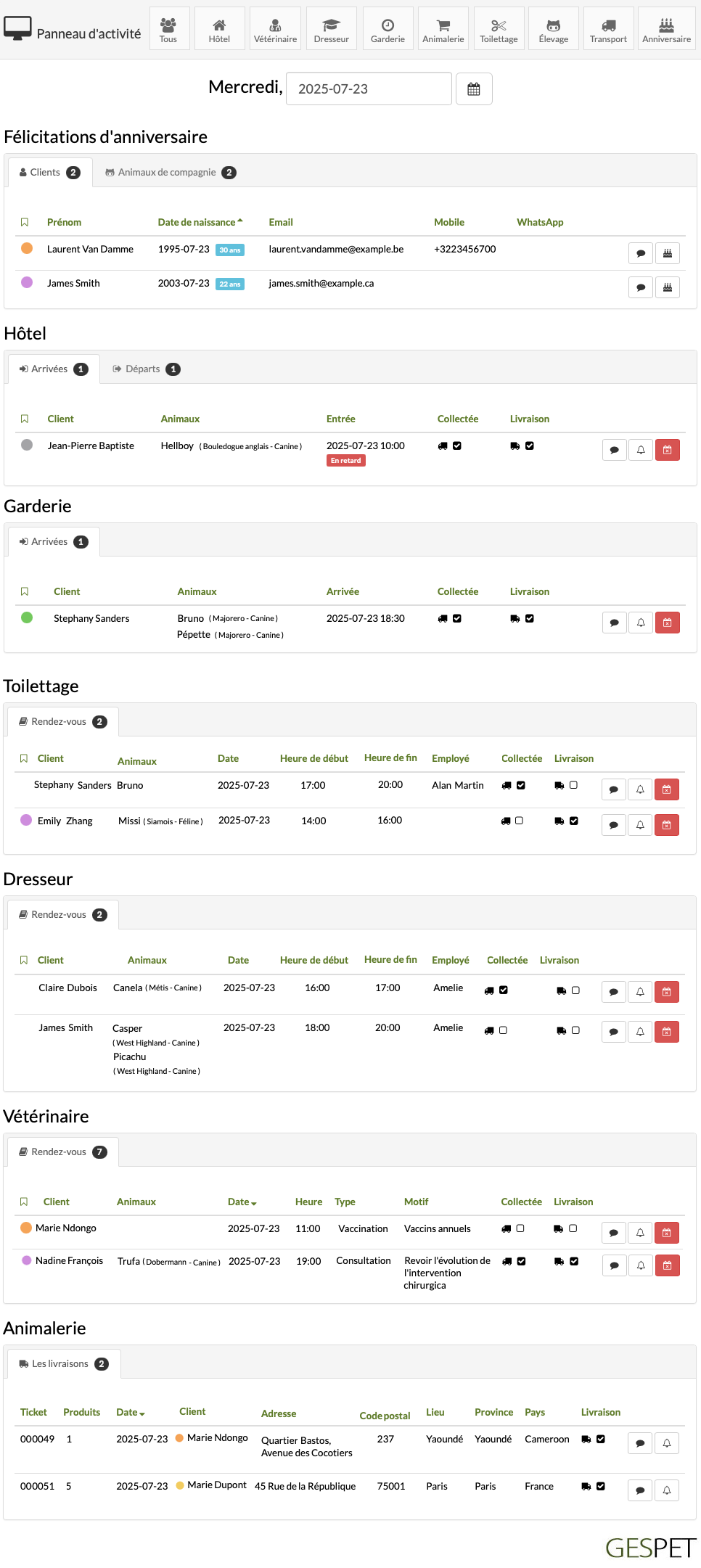Click the En retard red badge

pos(346,461)
